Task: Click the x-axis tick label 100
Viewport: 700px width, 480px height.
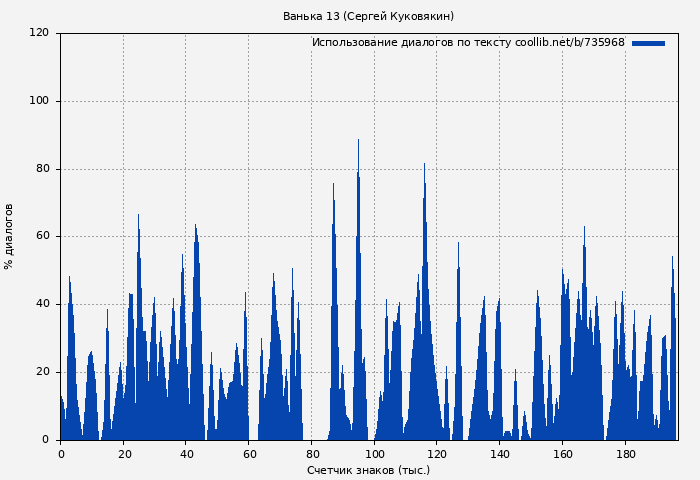Action: pos(374,454)
